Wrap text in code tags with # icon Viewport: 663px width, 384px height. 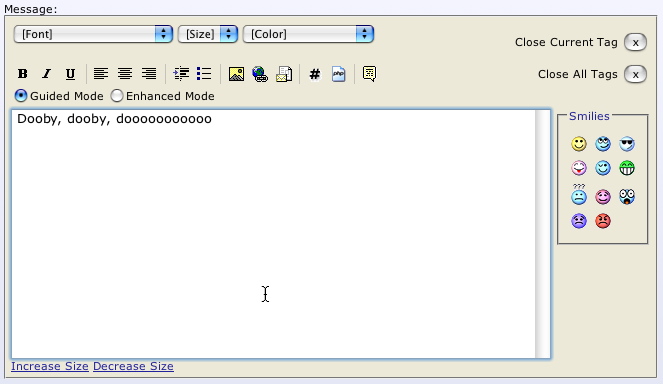pyautogui.click(x=315, y=74)
